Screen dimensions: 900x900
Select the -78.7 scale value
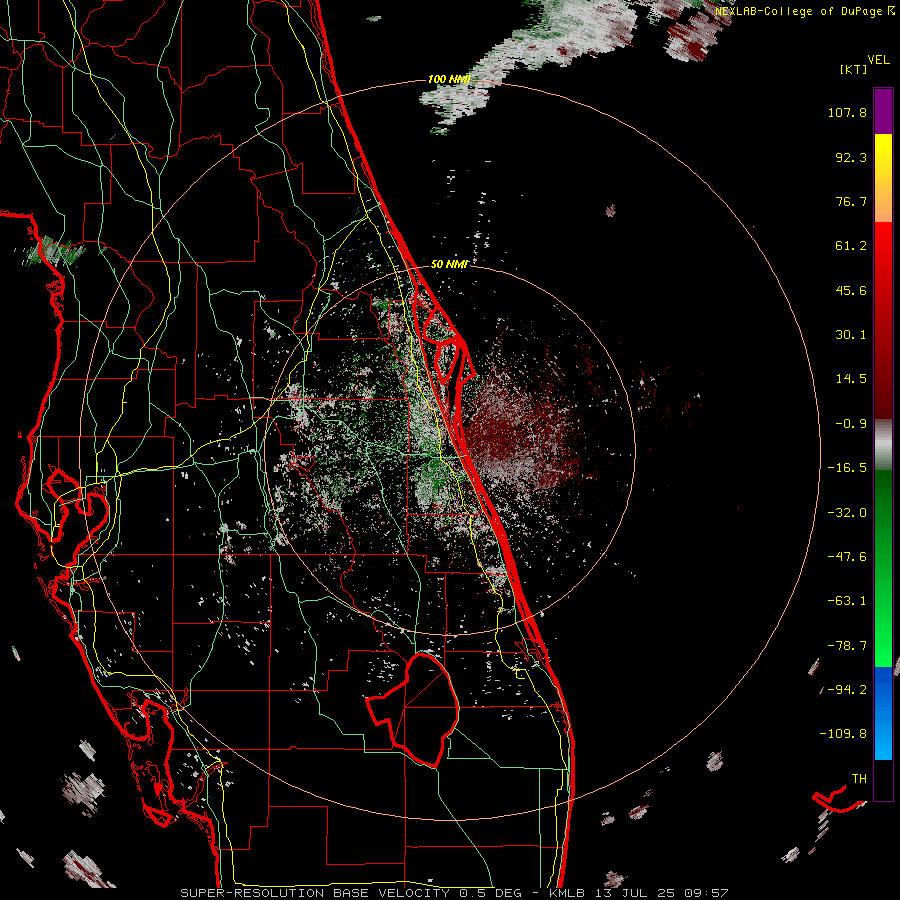(847, 646)
